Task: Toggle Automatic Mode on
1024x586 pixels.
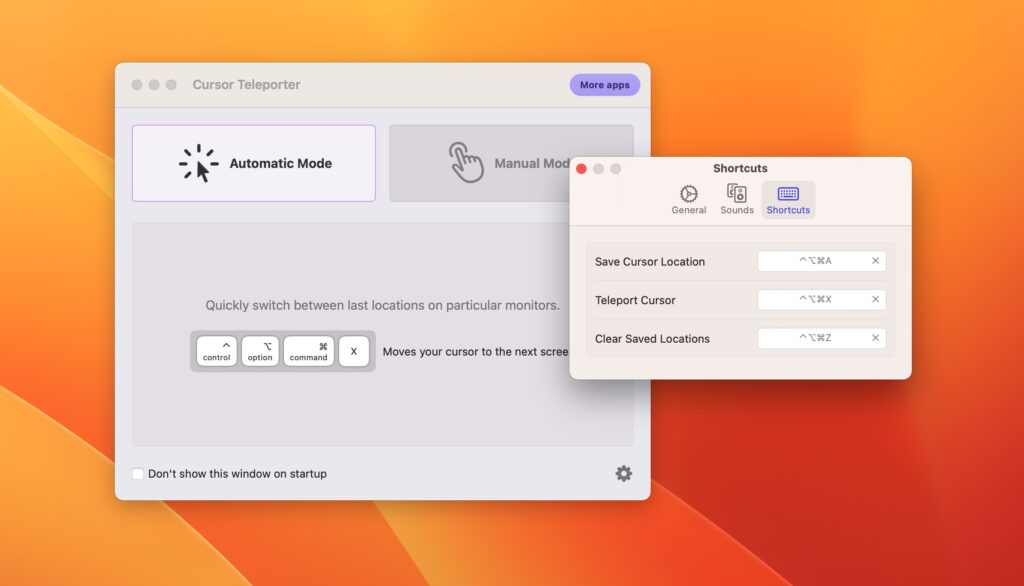Action: tap(253, 162)
